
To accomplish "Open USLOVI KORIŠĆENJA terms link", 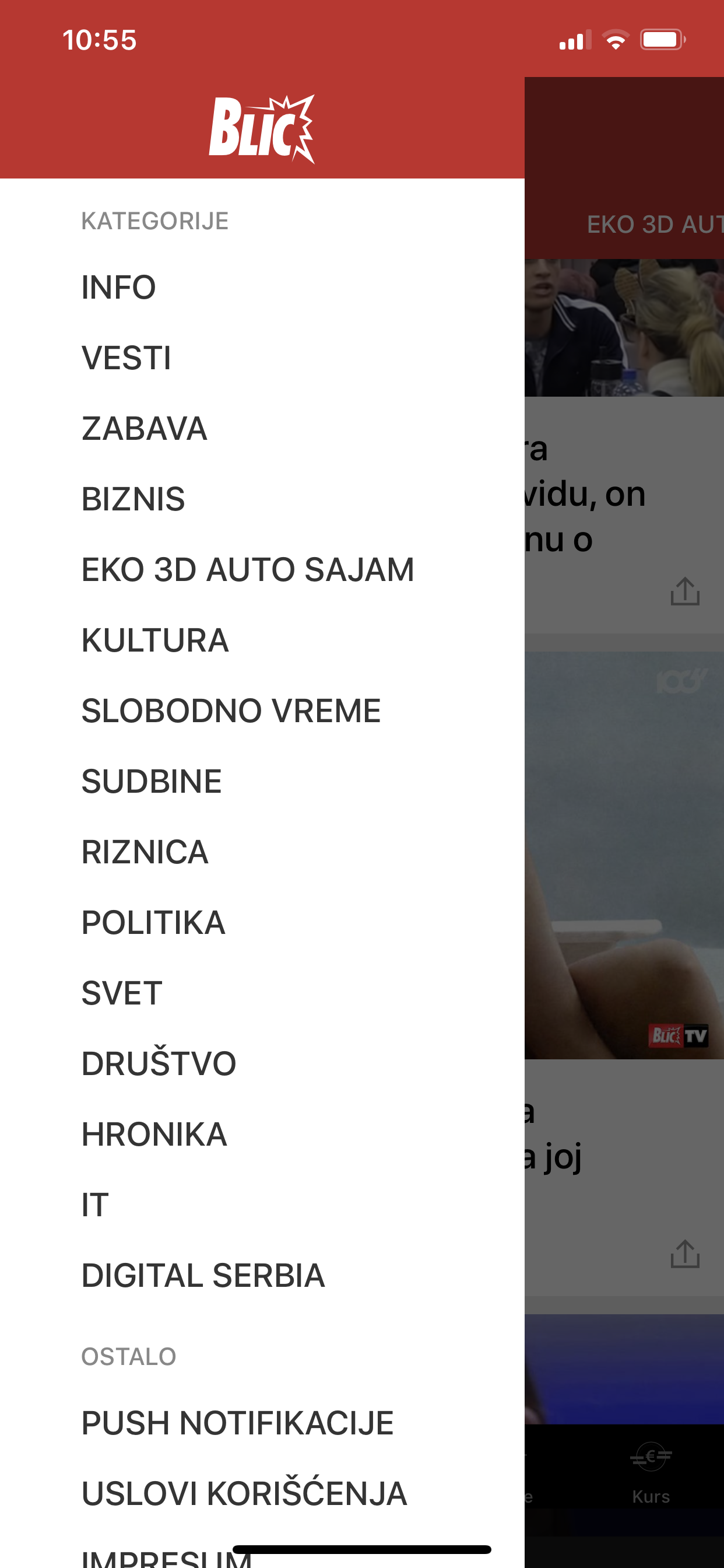I will (x=245, y=1494).
